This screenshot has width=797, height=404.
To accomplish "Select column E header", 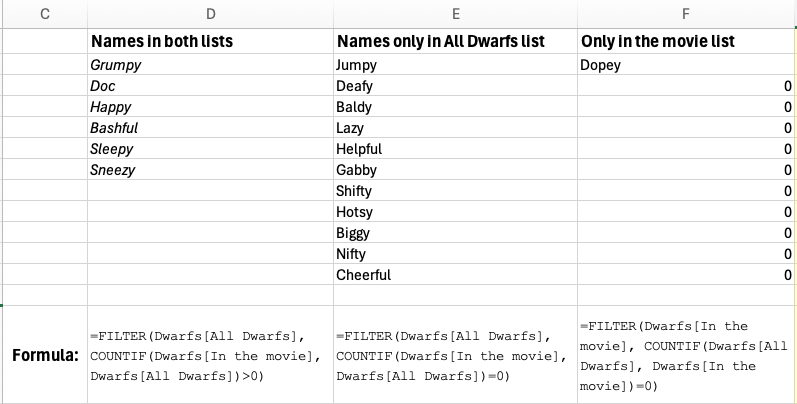I will pyautogui.click(x=455, y=13).
